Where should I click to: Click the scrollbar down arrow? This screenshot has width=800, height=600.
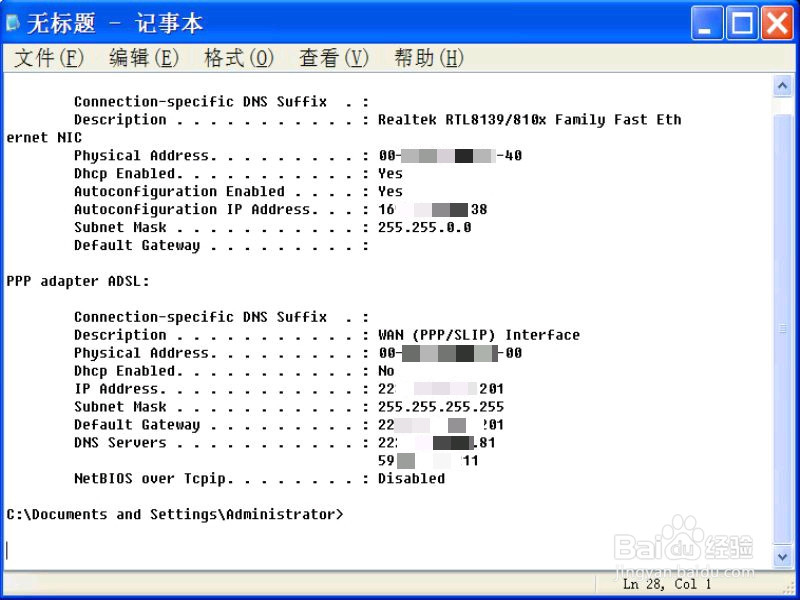[783, 557]
